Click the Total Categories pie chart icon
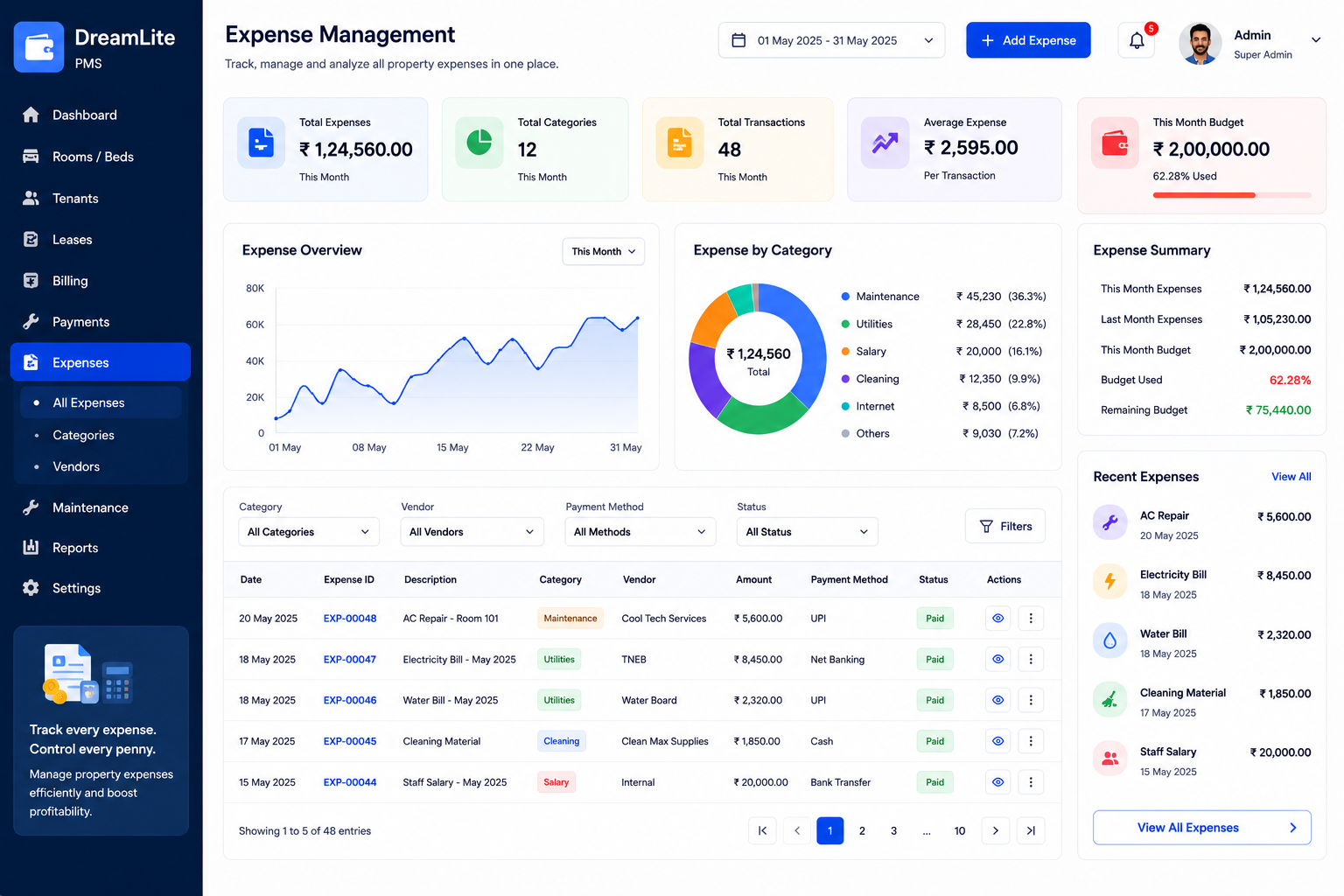1344x896 pixels. (x=479, y=143)
